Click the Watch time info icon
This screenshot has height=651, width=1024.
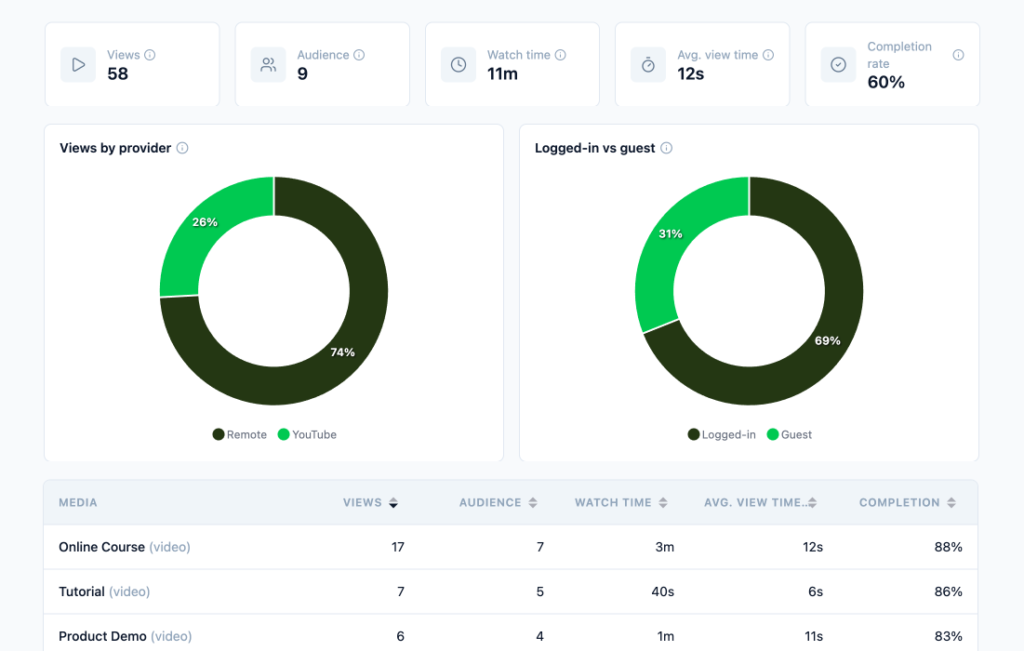[x=560, y=55]
